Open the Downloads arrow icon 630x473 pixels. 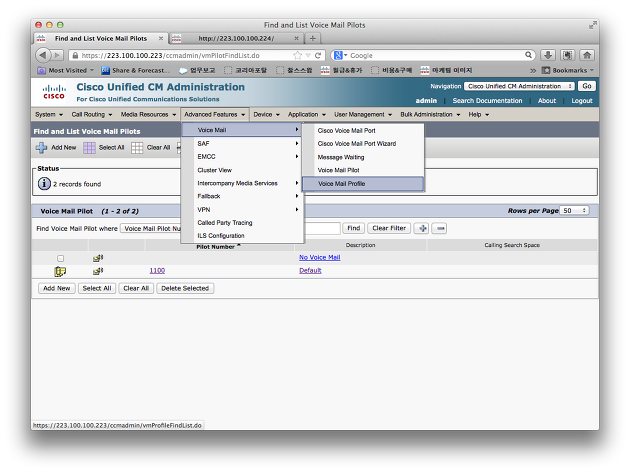coord(548,55)
